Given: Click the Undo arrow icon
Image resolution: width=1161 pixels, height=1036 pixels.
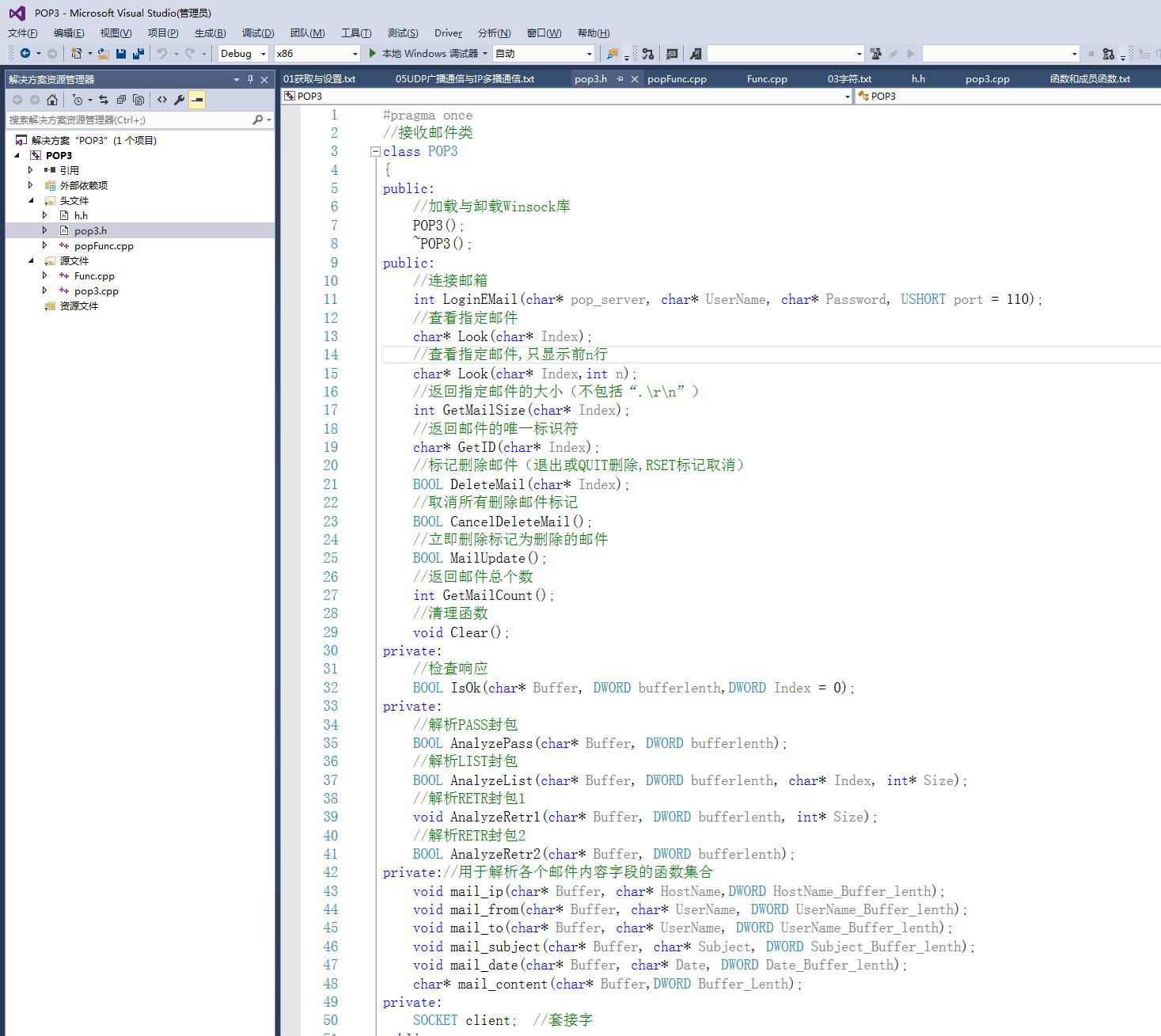Looking at the screenshot, I should (161, 53).
